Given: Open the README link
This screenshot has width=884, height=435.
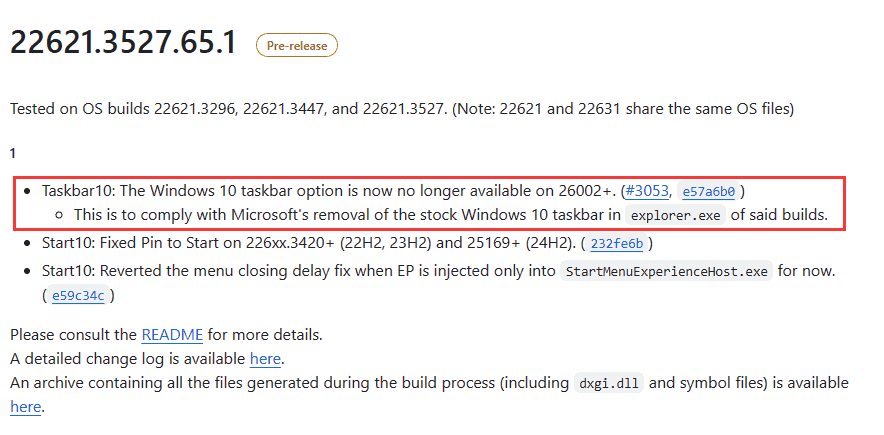Looking at the screenshot, I should (172, 334).
